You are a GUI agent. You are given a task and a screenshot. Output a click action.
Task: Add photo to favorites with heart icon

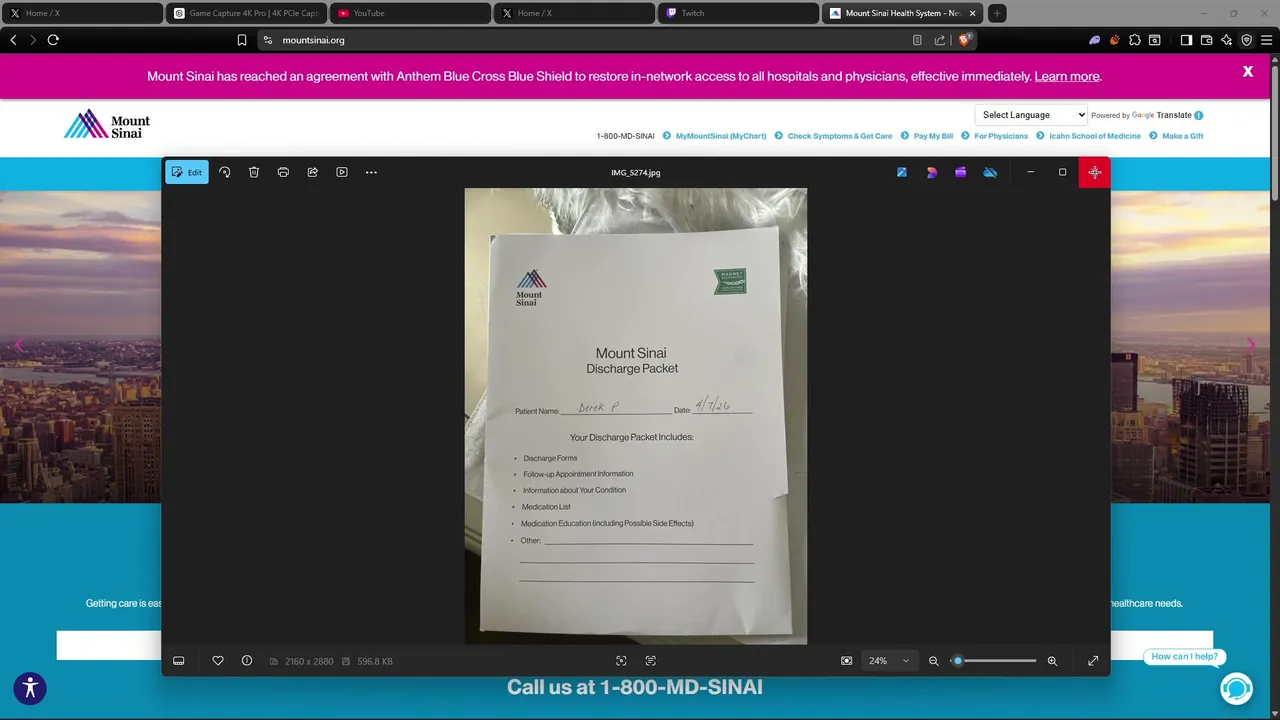218,661
